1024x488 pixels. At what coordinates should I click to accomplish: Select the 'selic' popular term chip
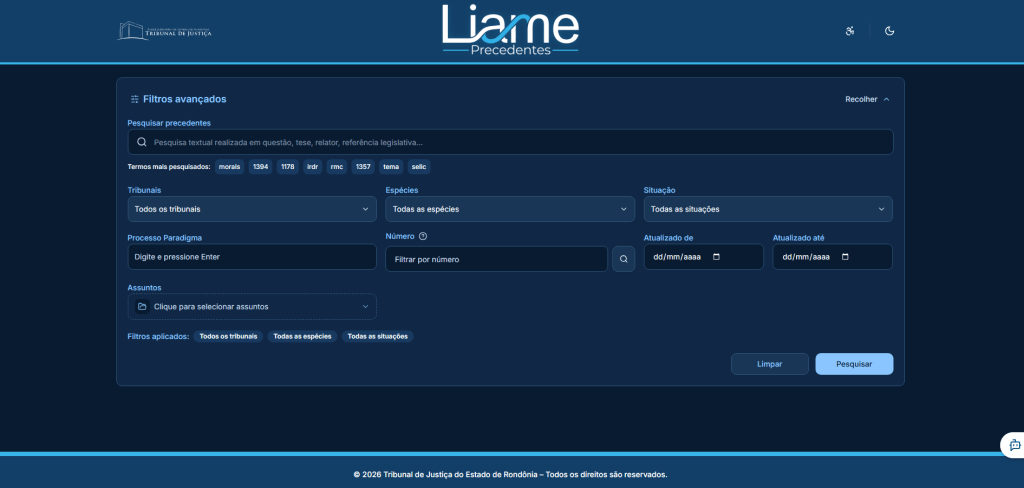[419, 167]
